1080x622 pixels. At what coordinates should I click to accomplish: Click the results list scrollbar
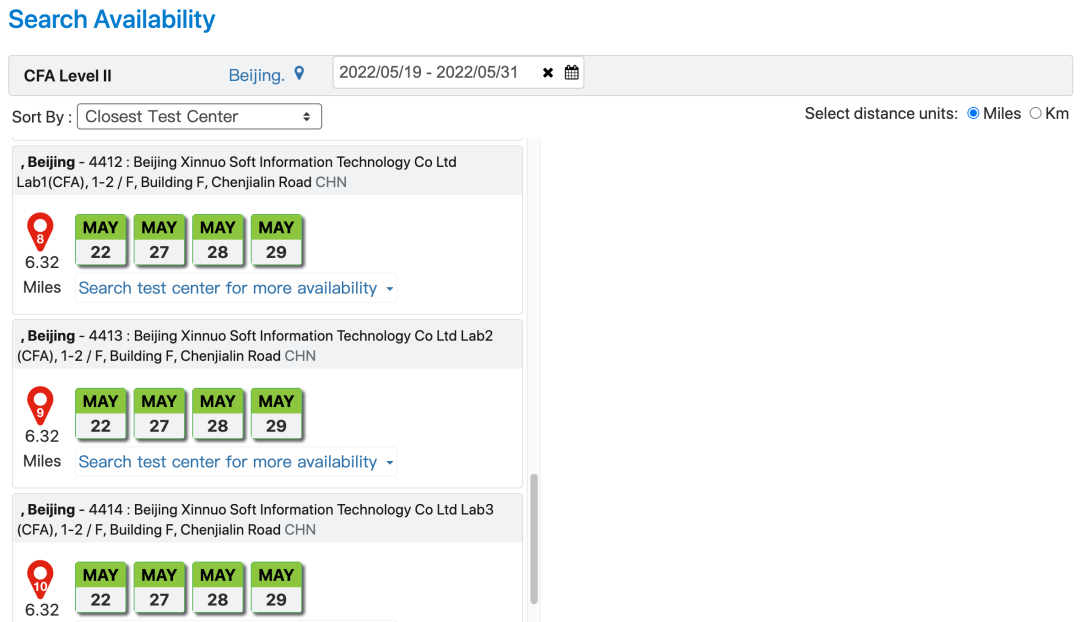tap(533, 538)
